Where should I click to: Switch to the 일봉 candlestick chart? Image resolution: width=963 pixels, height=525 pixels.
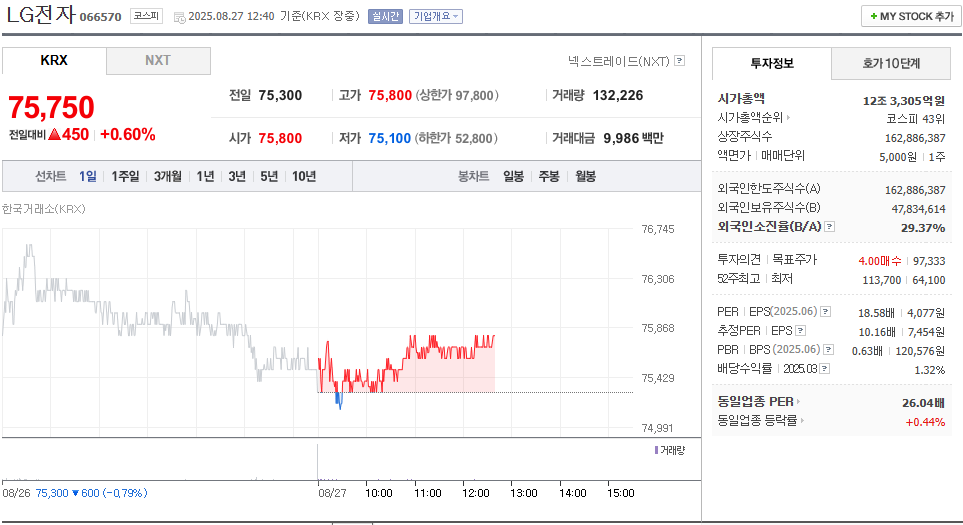[x=513, y=176]
